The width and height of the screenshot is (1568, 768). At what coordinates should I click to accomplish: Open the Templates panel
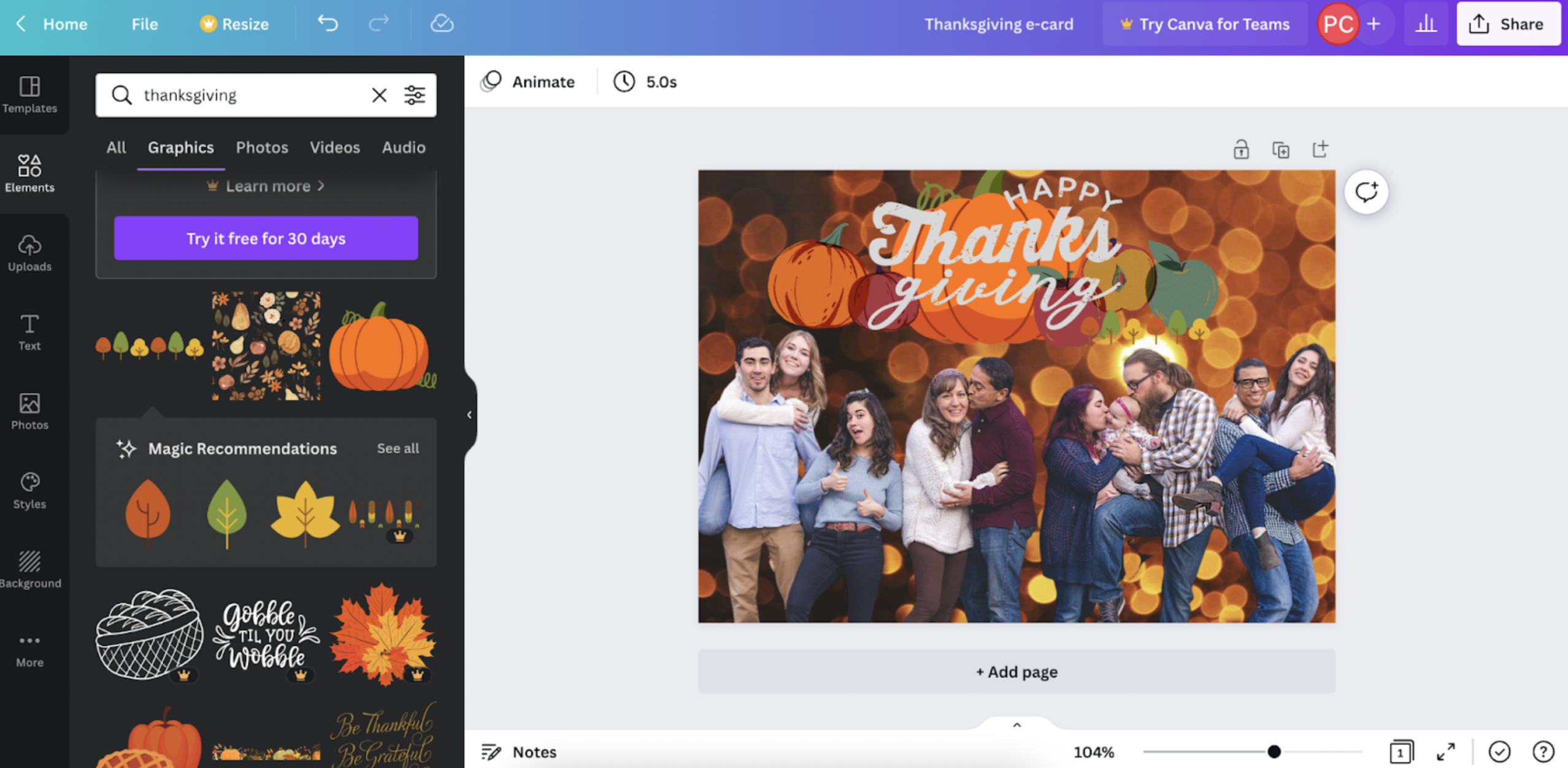coord(29,94)
